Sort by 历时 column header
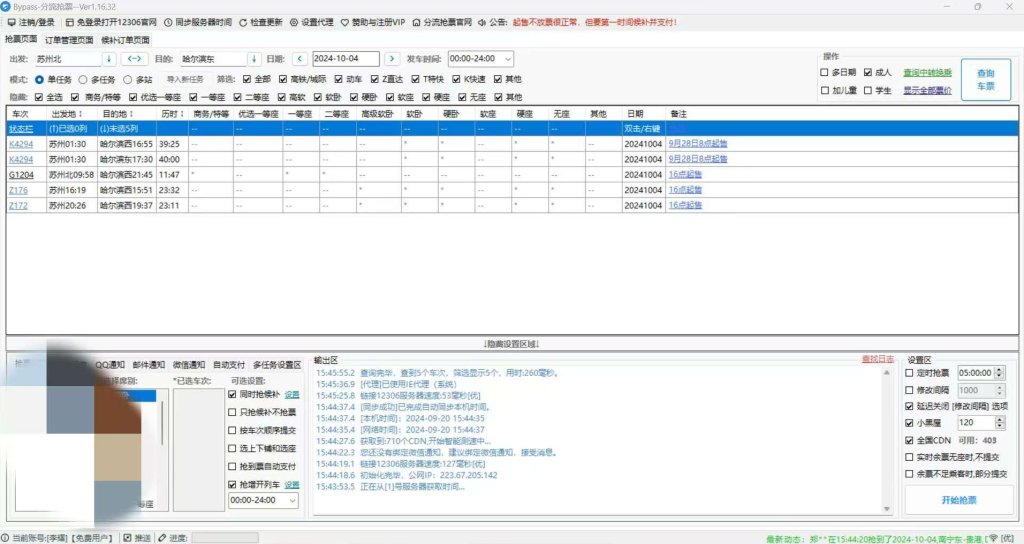This screenshot has width=1024, height=544. click(x=172, y=114)
